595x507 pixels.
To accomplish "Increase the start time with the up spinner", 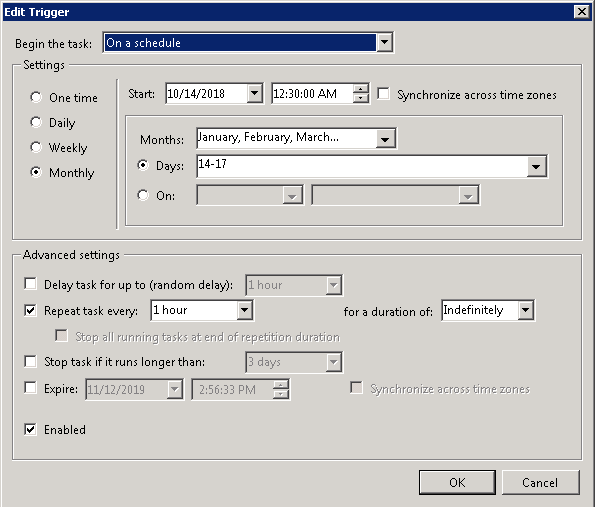I will coord(360,89).
